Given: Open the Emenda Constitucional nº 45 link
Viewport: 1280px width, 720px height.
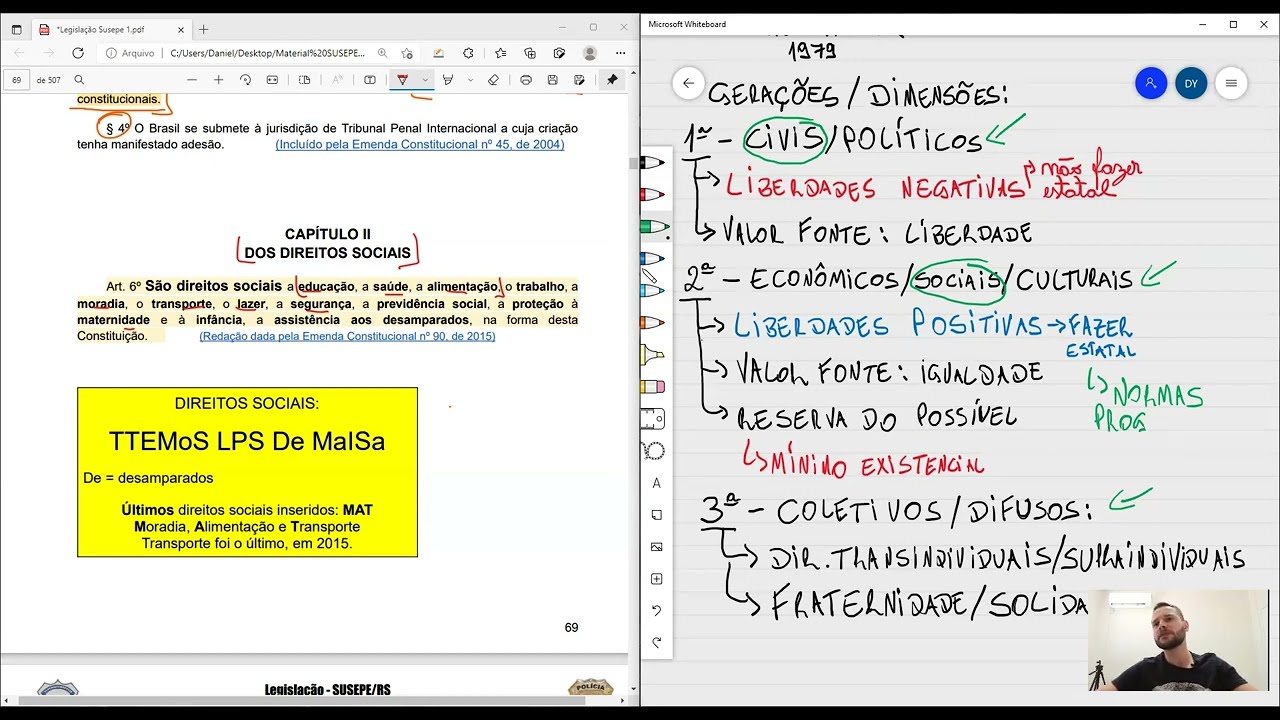Looking at the screenshot, I should coord(420,144).
